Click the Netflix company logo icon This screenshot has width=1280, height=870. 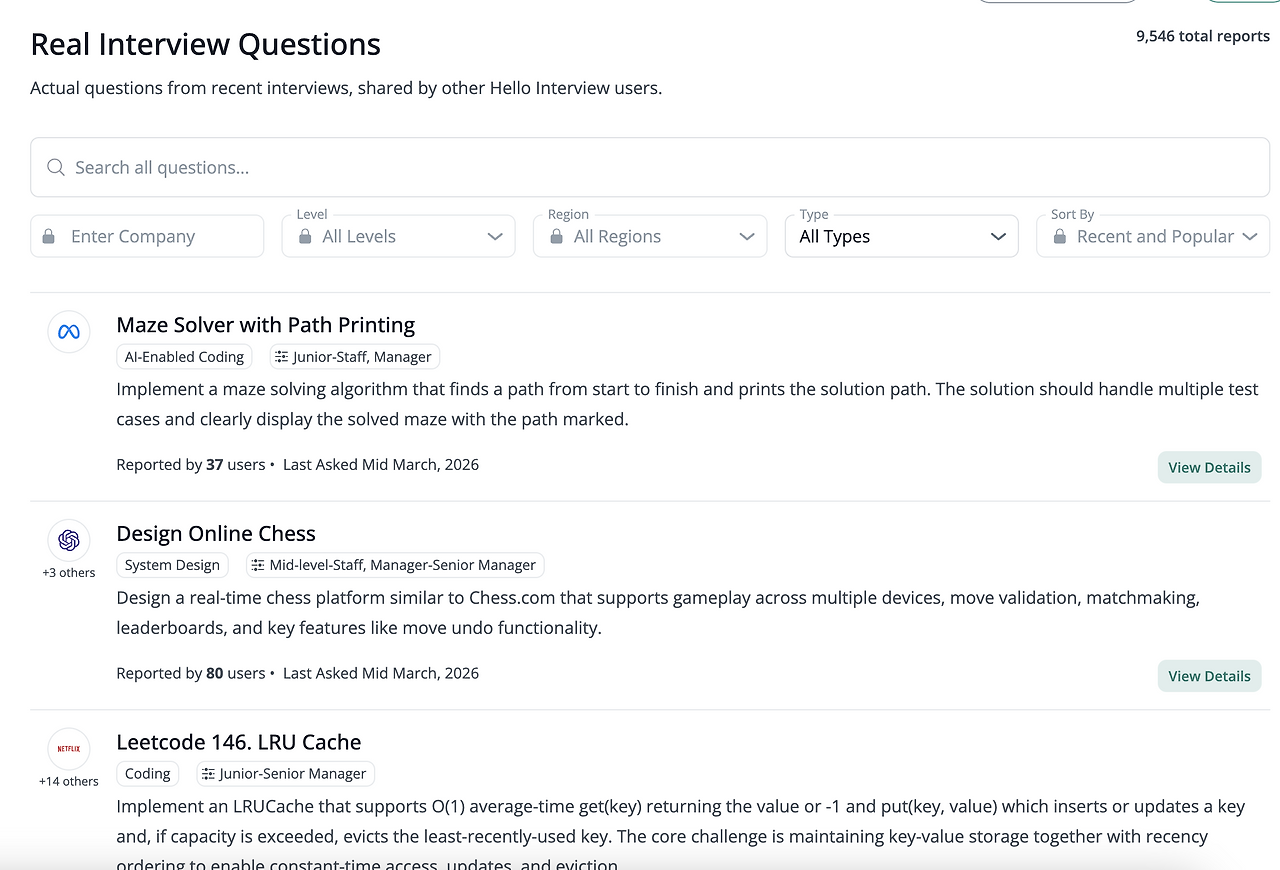[69, 749]
